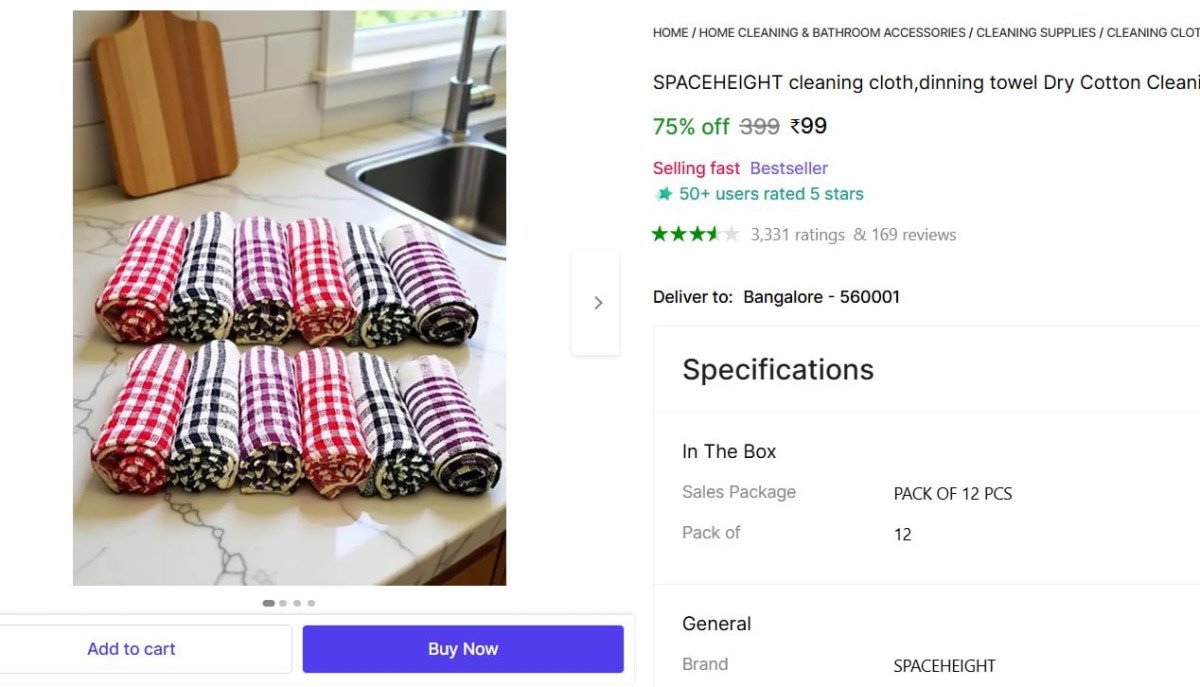The width and height of the screenshot is (1200, 687).
Task: Click the Bestseller badge
Action: pyautogui.click(x=789, y=168)
